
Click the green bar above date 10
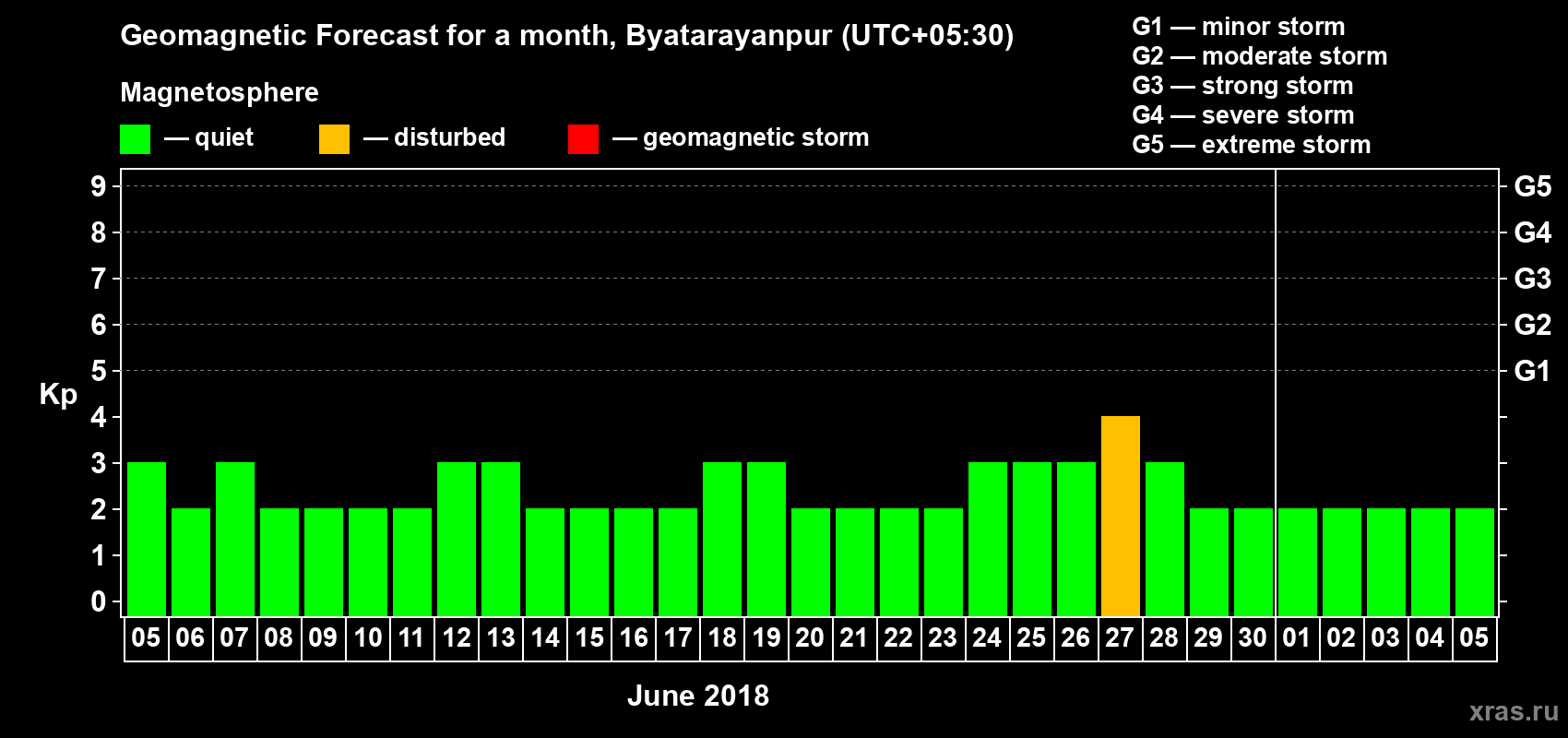click(x=368, y=562)
